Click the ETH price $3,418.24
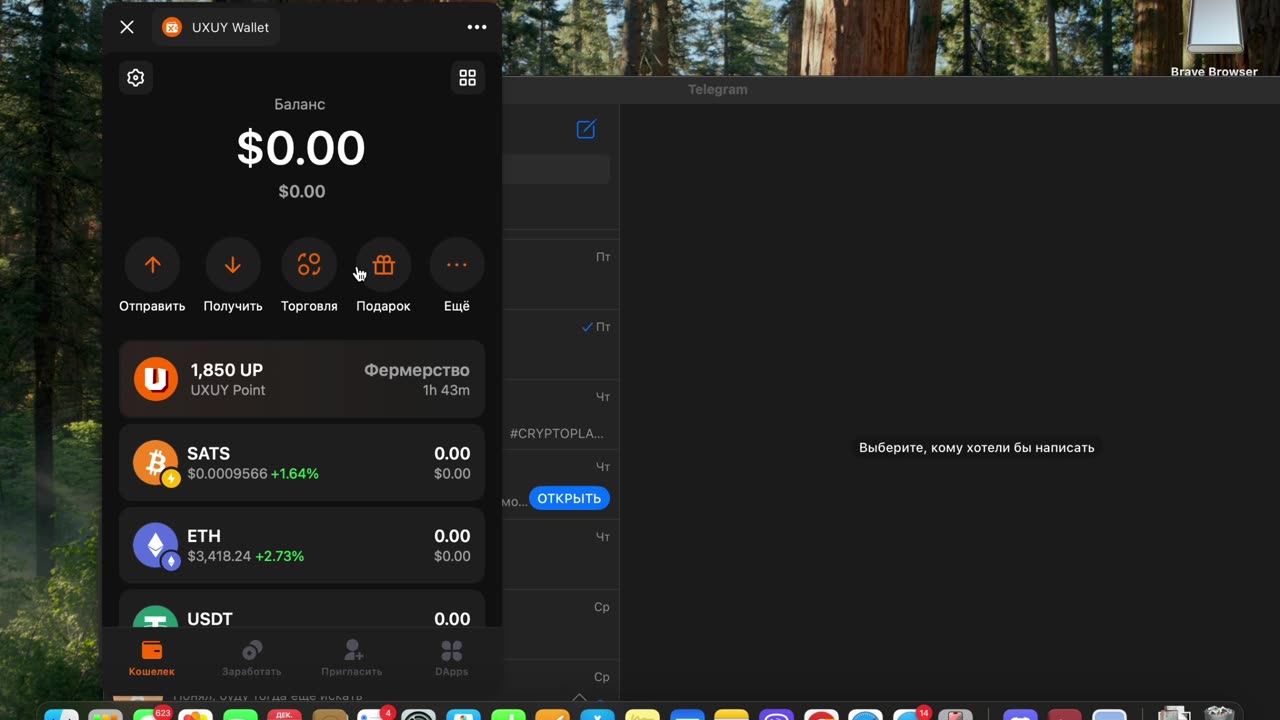The image size is (1280, 720). coord(219,556)
